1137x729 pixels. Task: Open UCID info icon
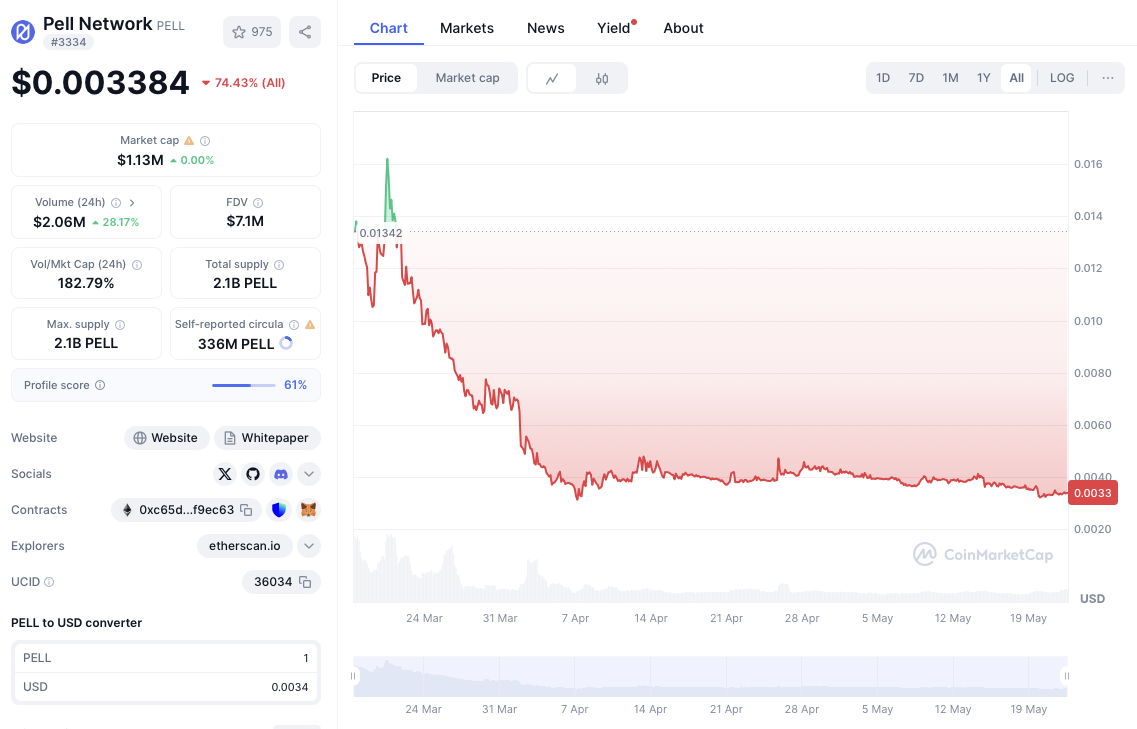[49, 582]
